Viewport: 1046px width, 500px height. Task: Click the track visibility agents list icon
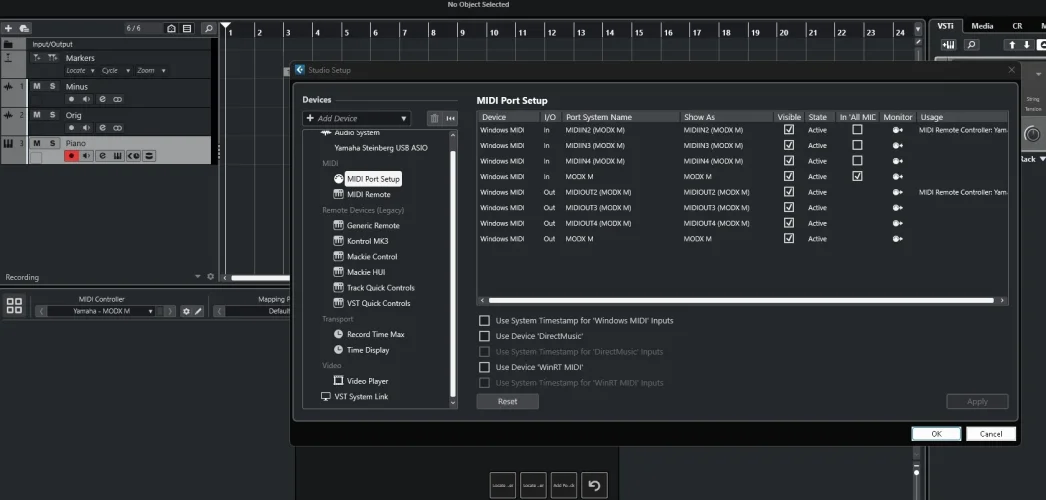click(x=187, y=29)
